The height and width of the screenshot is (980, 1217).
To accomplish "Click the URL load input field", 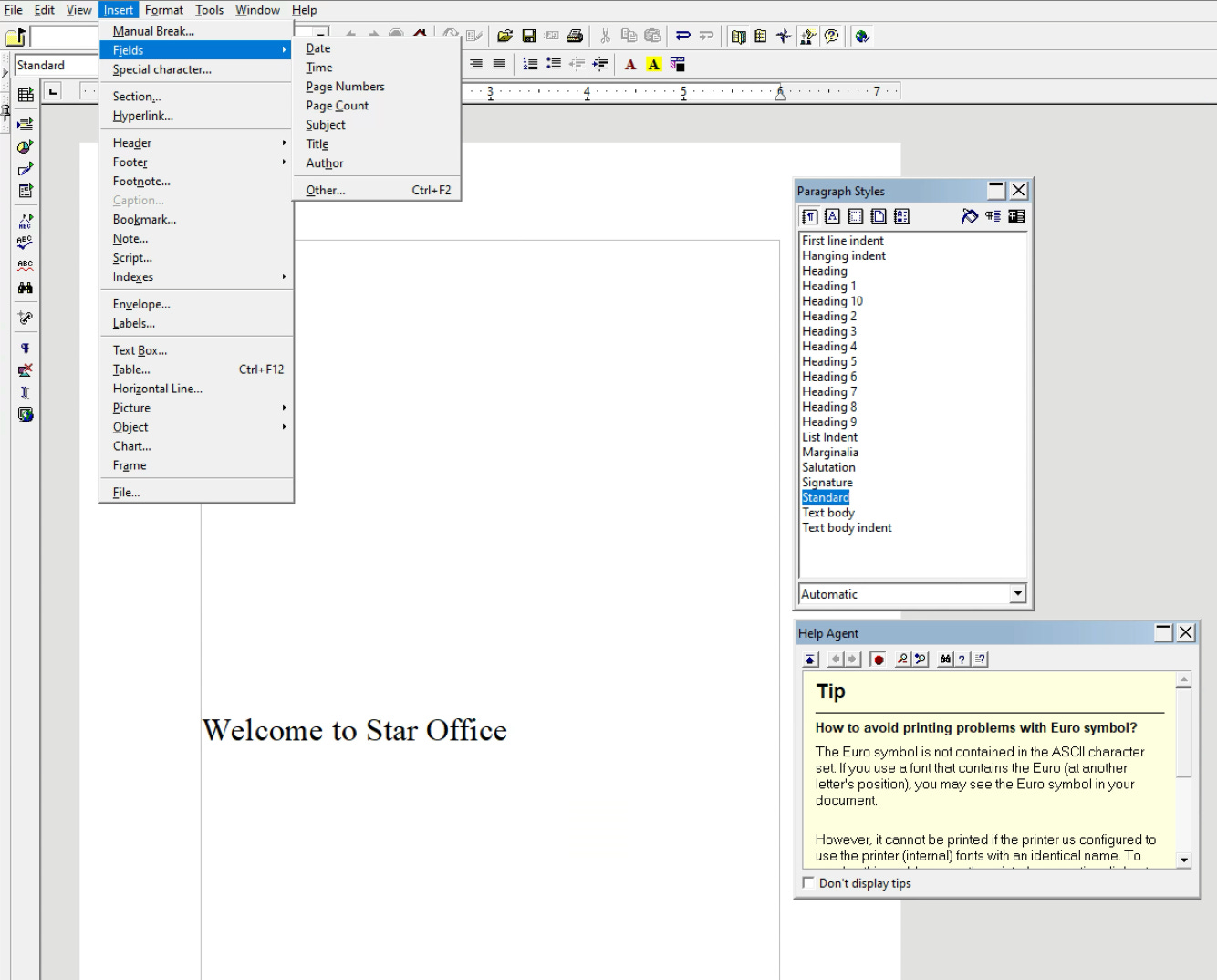I will [64, 36].
